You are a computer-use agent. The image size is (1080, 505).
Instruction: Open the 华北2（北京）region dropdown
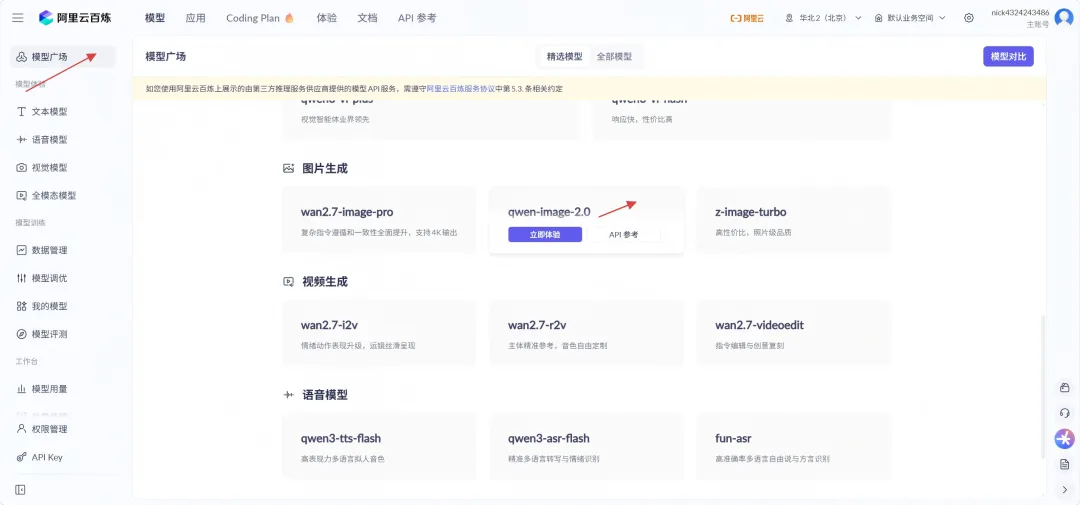(x=823, y=18)
